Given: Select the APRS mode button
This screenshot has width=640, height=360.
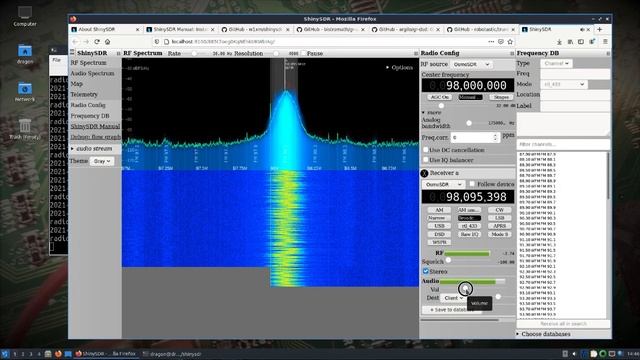Looking at the screenshot, I should click(x=500, y=226).
